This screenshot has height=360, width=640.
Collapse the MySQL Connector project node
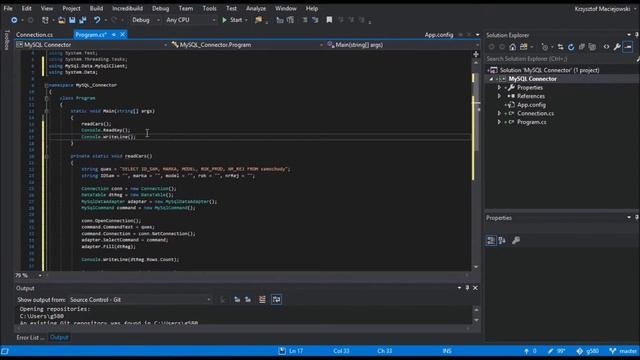click(491, 79)
